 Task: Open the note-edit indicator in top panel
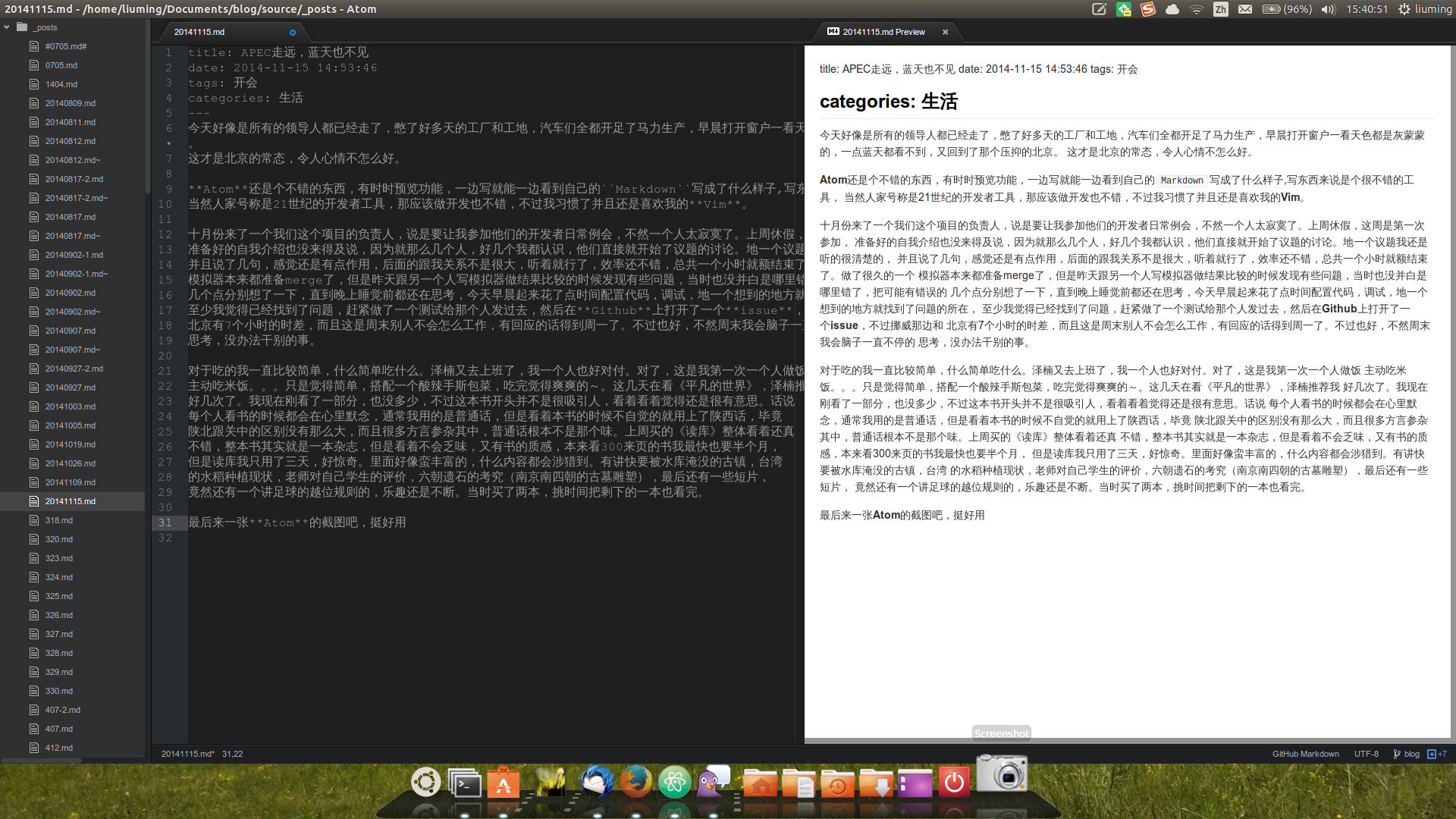1099,9
